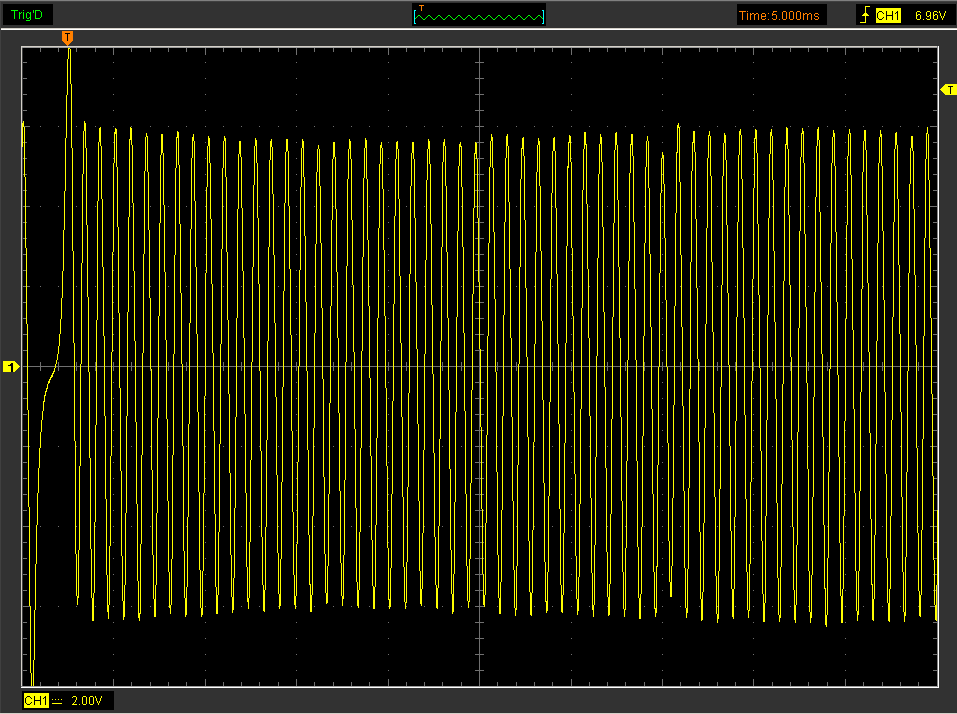The height and width of the screenshot is (714, 957).
Task: Click the 2.00V vertical scale readout
Action: tap(87, 701)
